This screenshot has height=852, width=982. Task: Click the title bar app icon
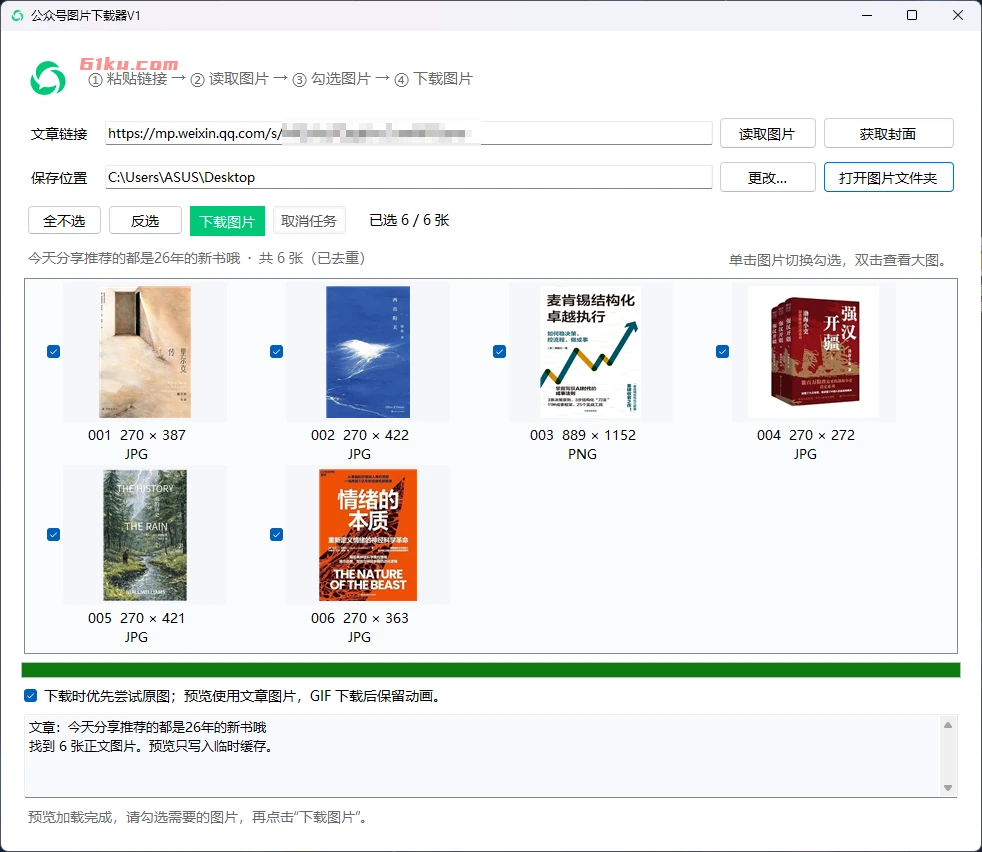(x=18, y=16)
